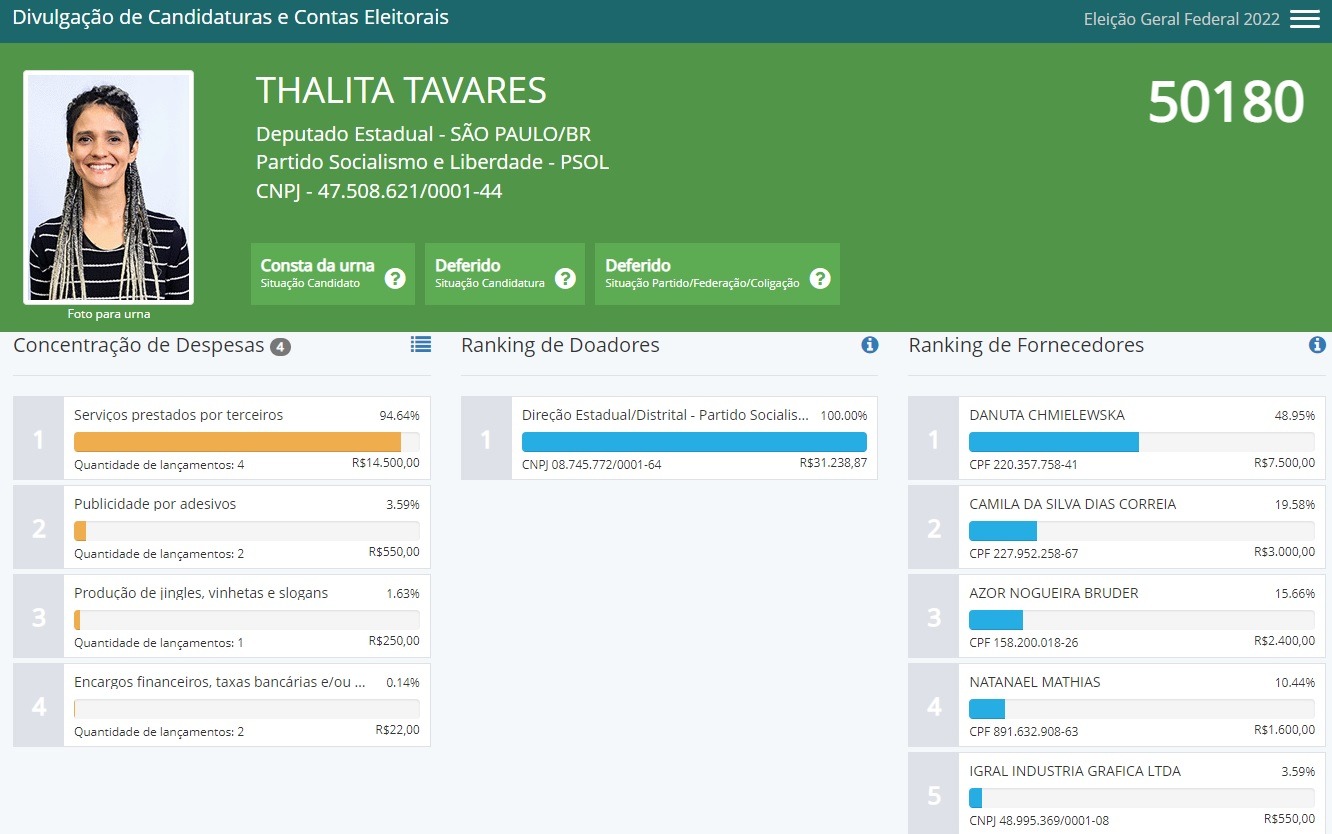
Task: Select supplier DANUTA CHMIELEWSKA
Action: click(1141, 438)
